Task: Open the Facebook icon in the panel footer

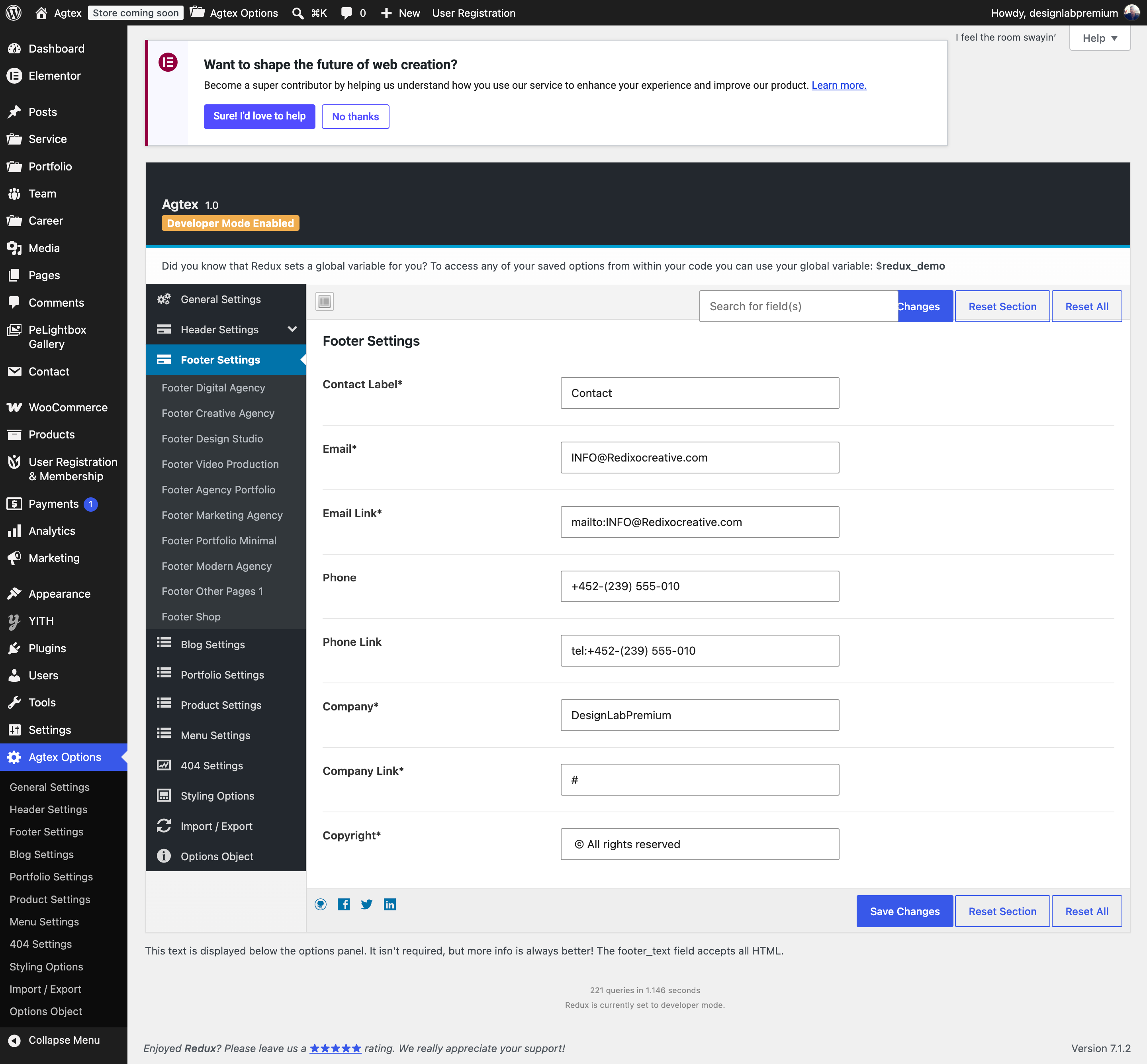Action: (x=344, y=904)
